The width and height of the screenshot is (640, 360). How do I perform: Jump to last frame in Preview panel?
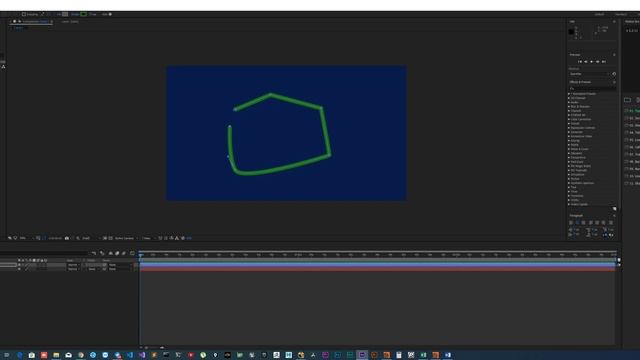(604, 62)
